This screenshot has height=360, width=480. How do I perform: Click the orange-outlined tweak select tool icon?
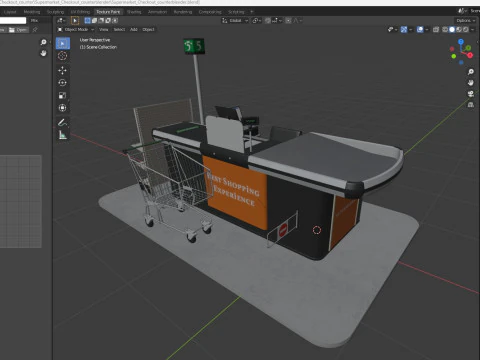pos(75,21)
